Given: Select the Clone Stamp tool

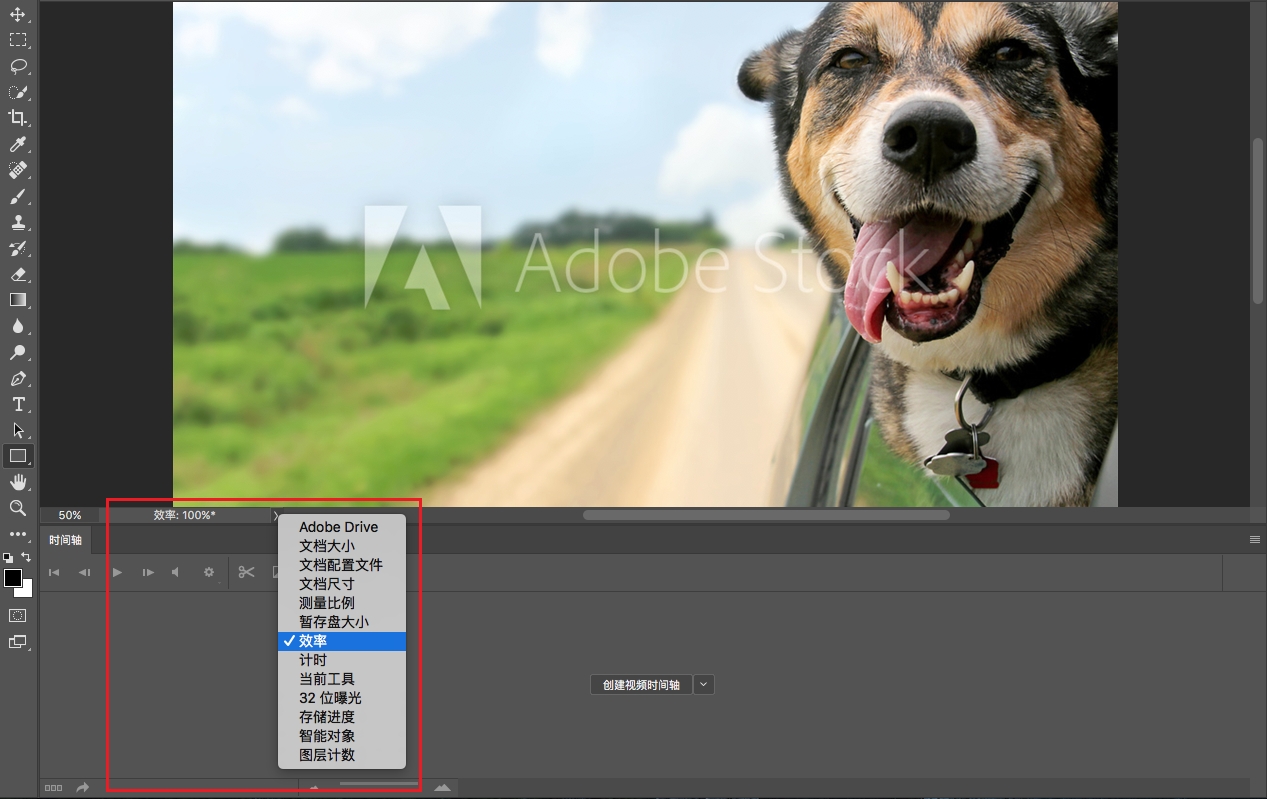Looking at the screenshot, I should click(x=18, y=223).
